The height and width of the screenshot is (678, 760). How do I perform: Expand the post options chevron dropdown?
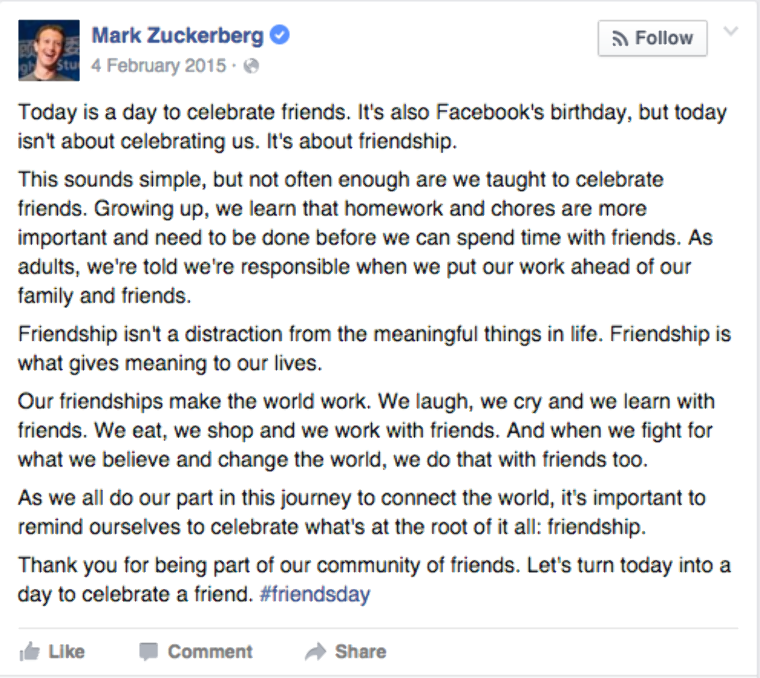730,32
